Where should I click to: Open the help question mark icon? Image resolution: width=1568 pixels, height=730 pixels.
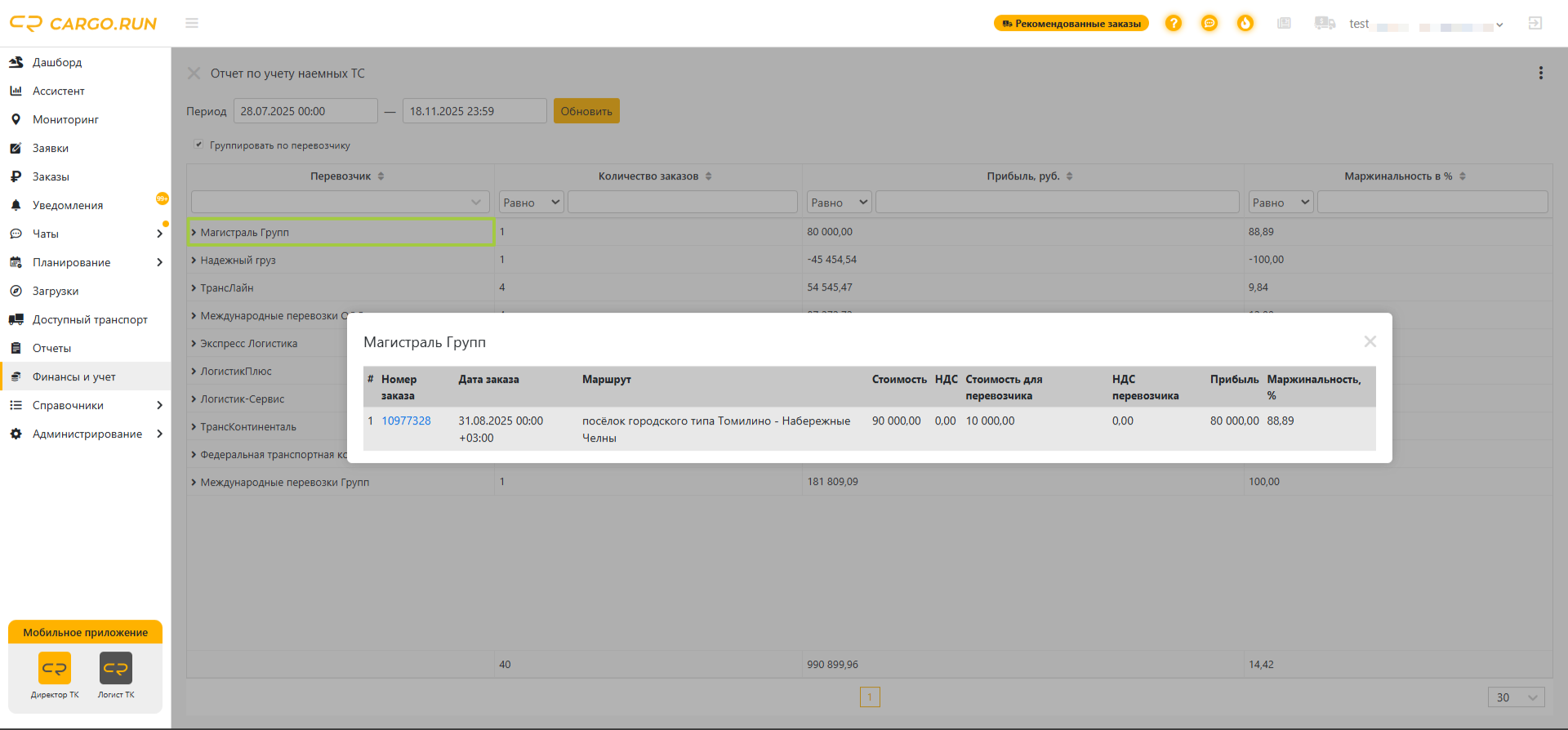click(1174, 24)
